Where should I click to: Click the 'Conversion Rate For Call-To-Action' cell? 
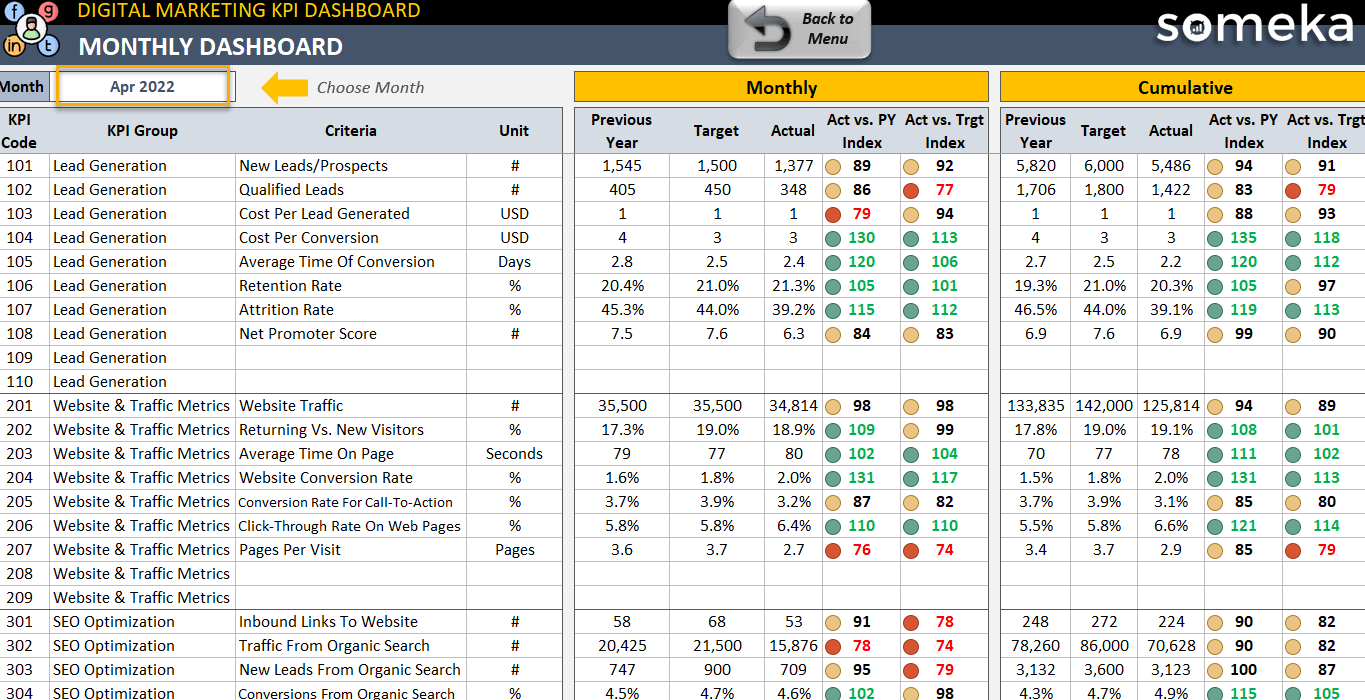click(x=351, y=502)
